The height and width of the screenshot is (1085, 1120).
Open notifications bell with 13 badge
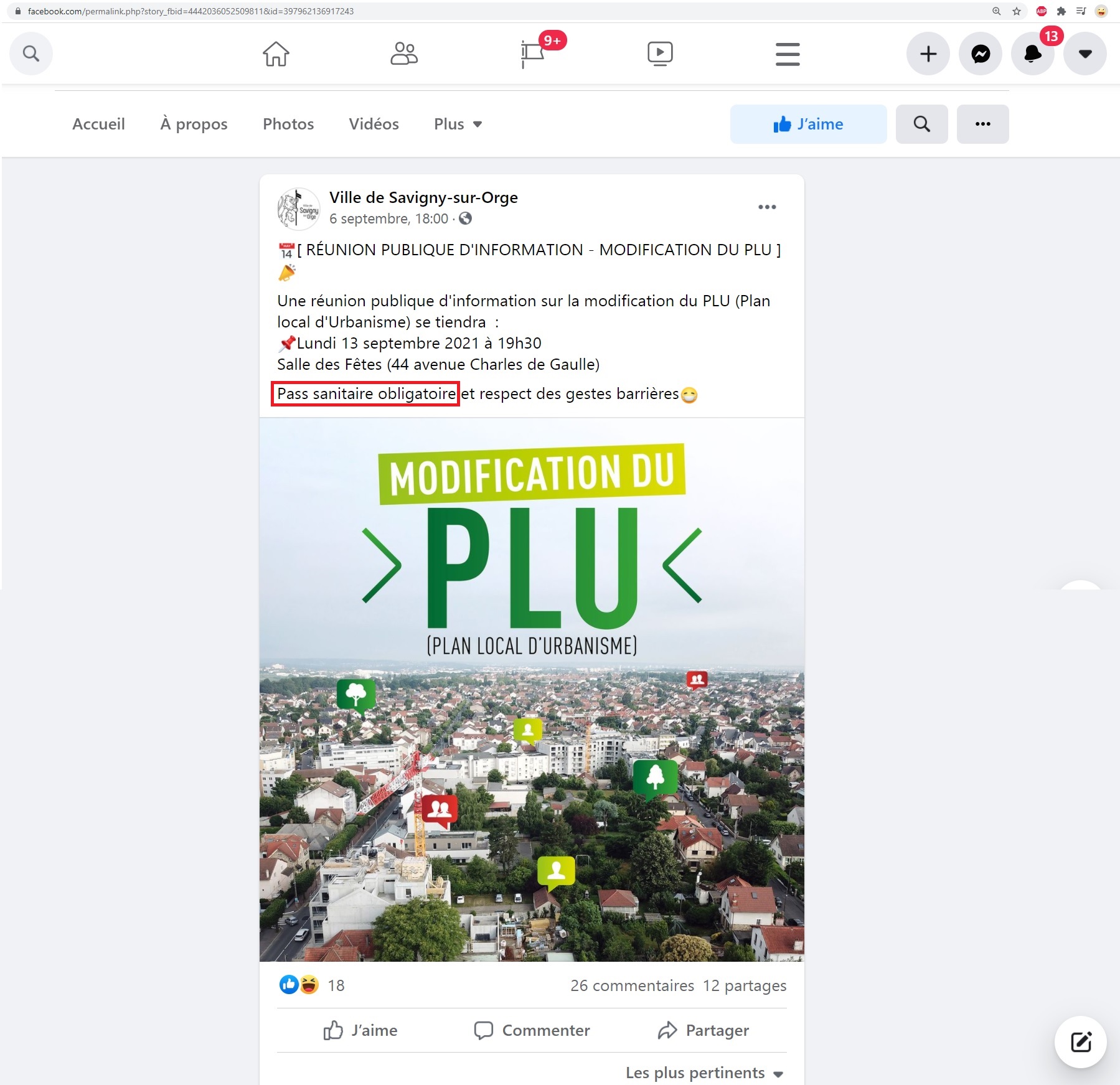[1032, 54]
